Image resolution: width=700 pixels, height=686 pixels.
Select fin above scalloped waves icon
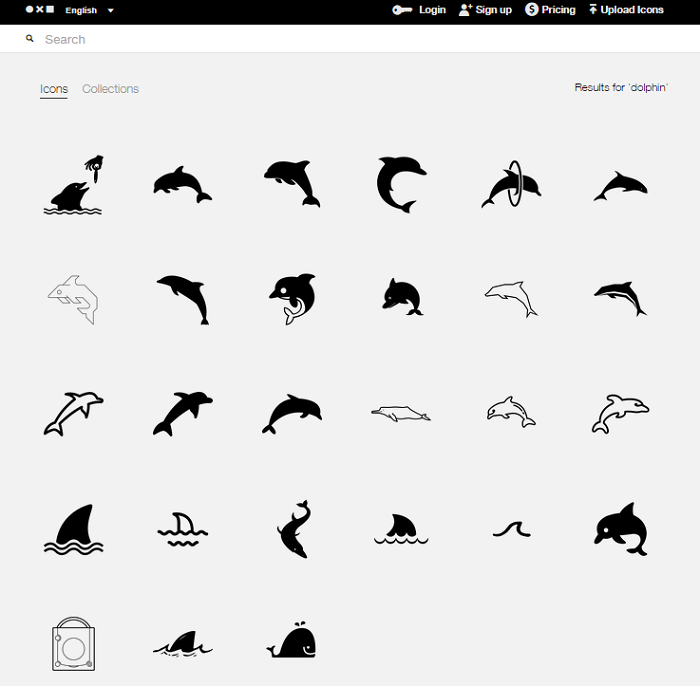(401, 529)
